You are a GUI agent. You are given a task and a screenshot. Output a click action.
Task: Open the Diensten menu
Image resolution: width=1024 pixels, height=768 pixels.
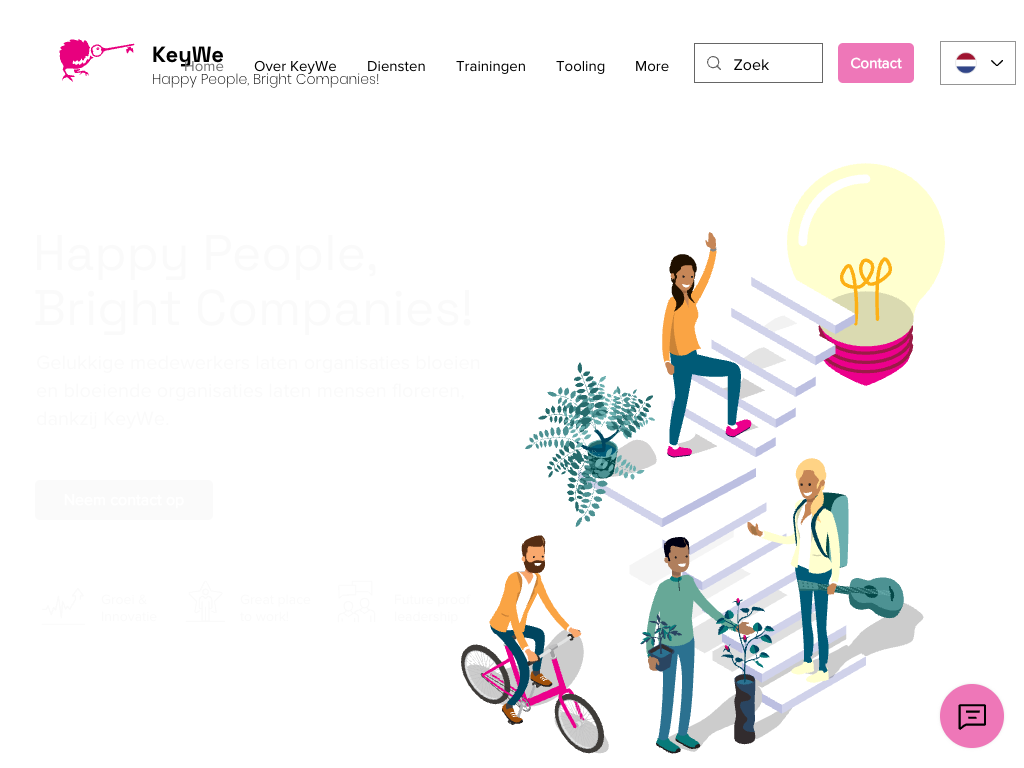[x=396, y=66]
